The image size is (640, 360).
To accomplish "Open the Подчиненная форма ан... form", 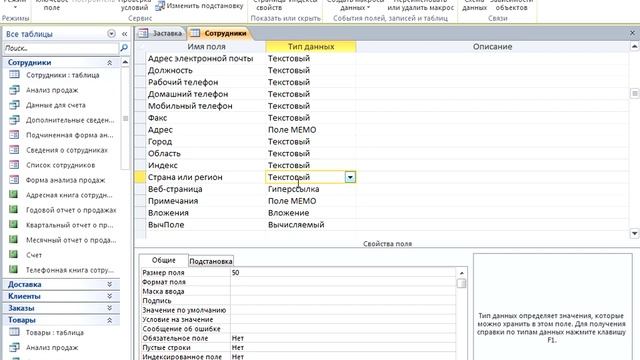I will (69, 135).
